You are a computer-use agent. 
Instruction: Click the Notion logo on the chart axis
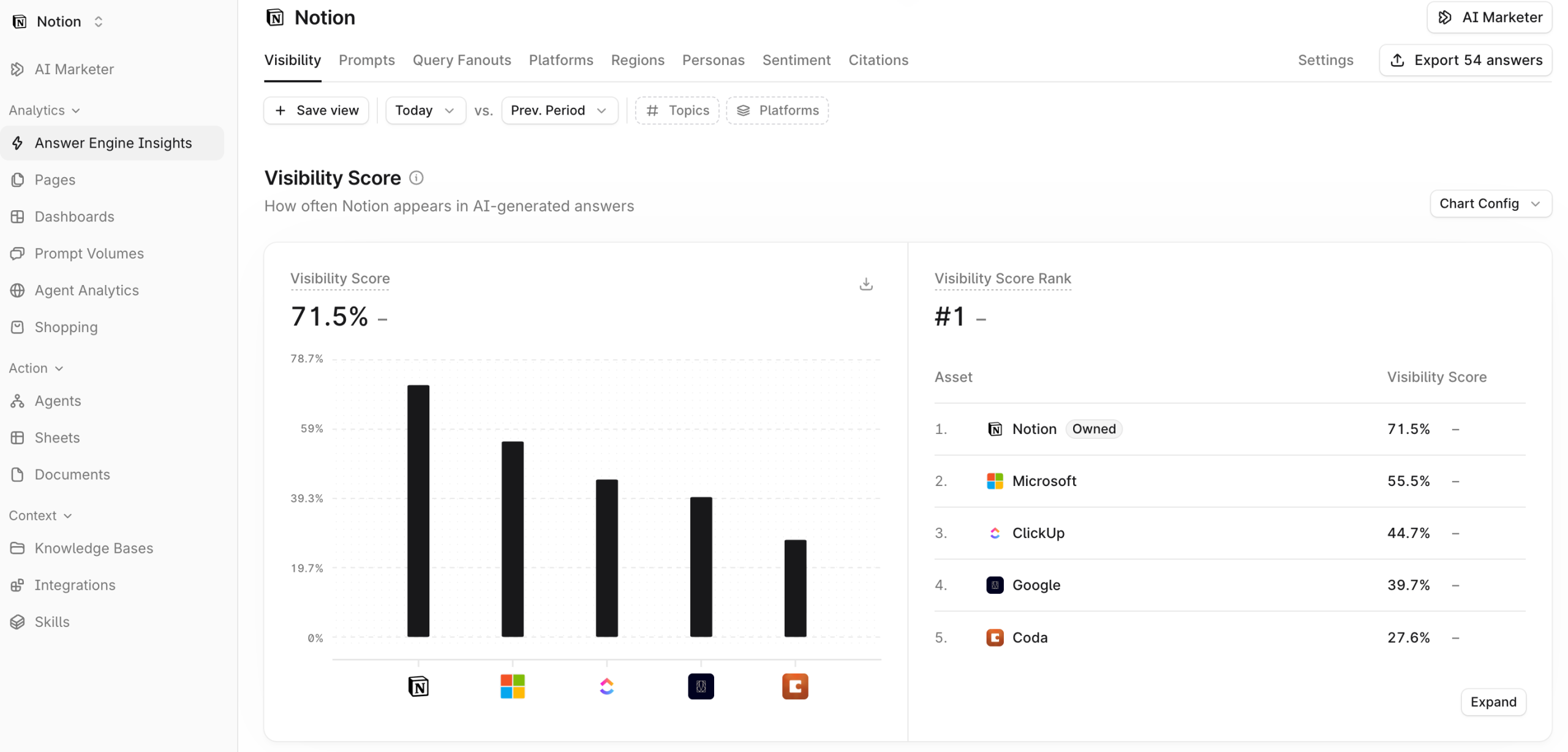click(x=418, y=686)
